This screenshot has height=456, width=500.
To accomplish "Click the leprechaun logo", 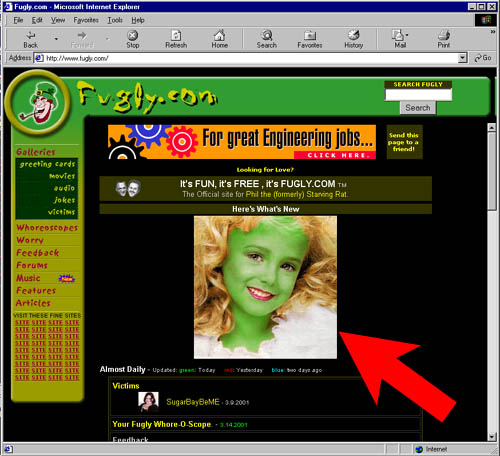I will point(37,103).
